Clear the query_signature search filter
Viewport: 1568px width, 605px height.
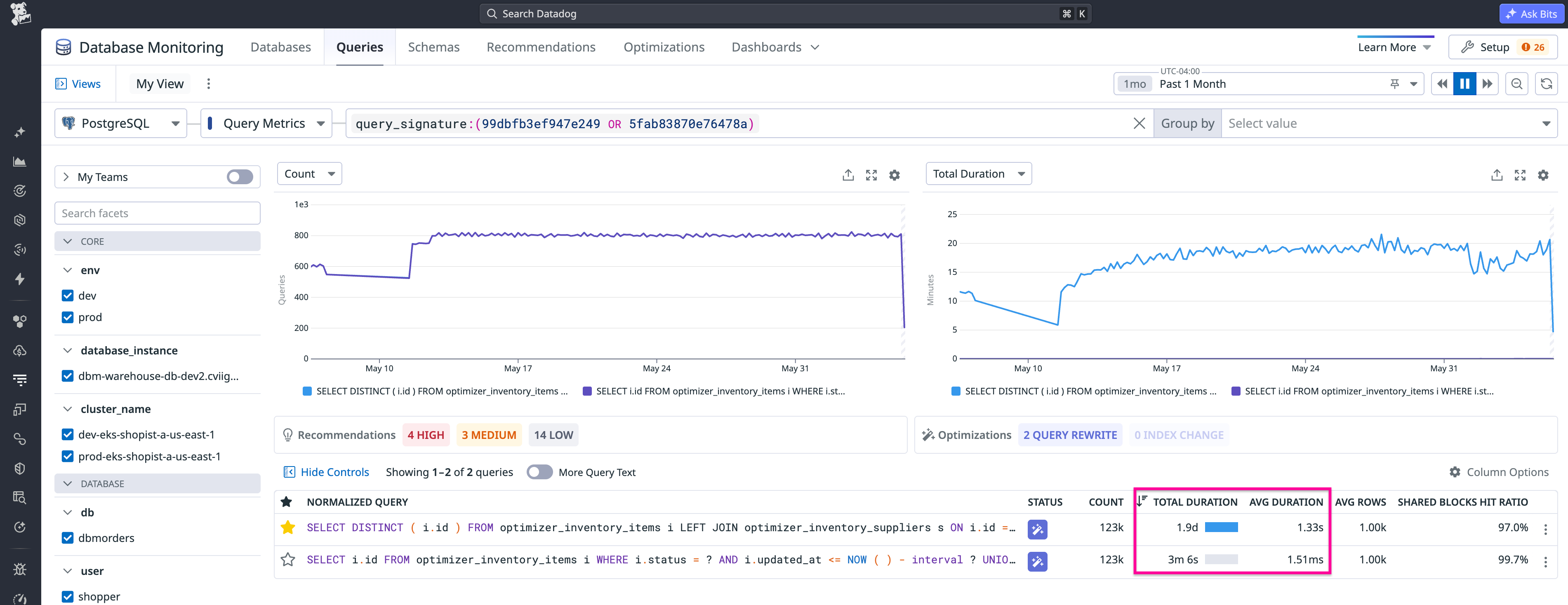1140,124
